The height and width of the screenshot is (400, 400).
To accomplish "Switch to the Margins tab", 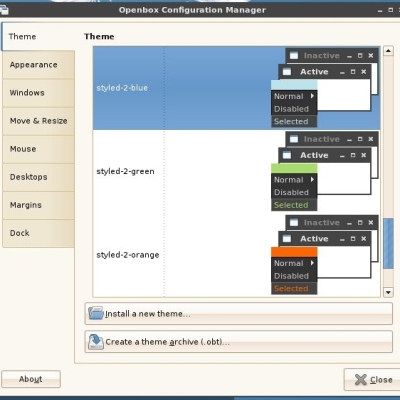I will pyautogui.click(x=38, y=205).
